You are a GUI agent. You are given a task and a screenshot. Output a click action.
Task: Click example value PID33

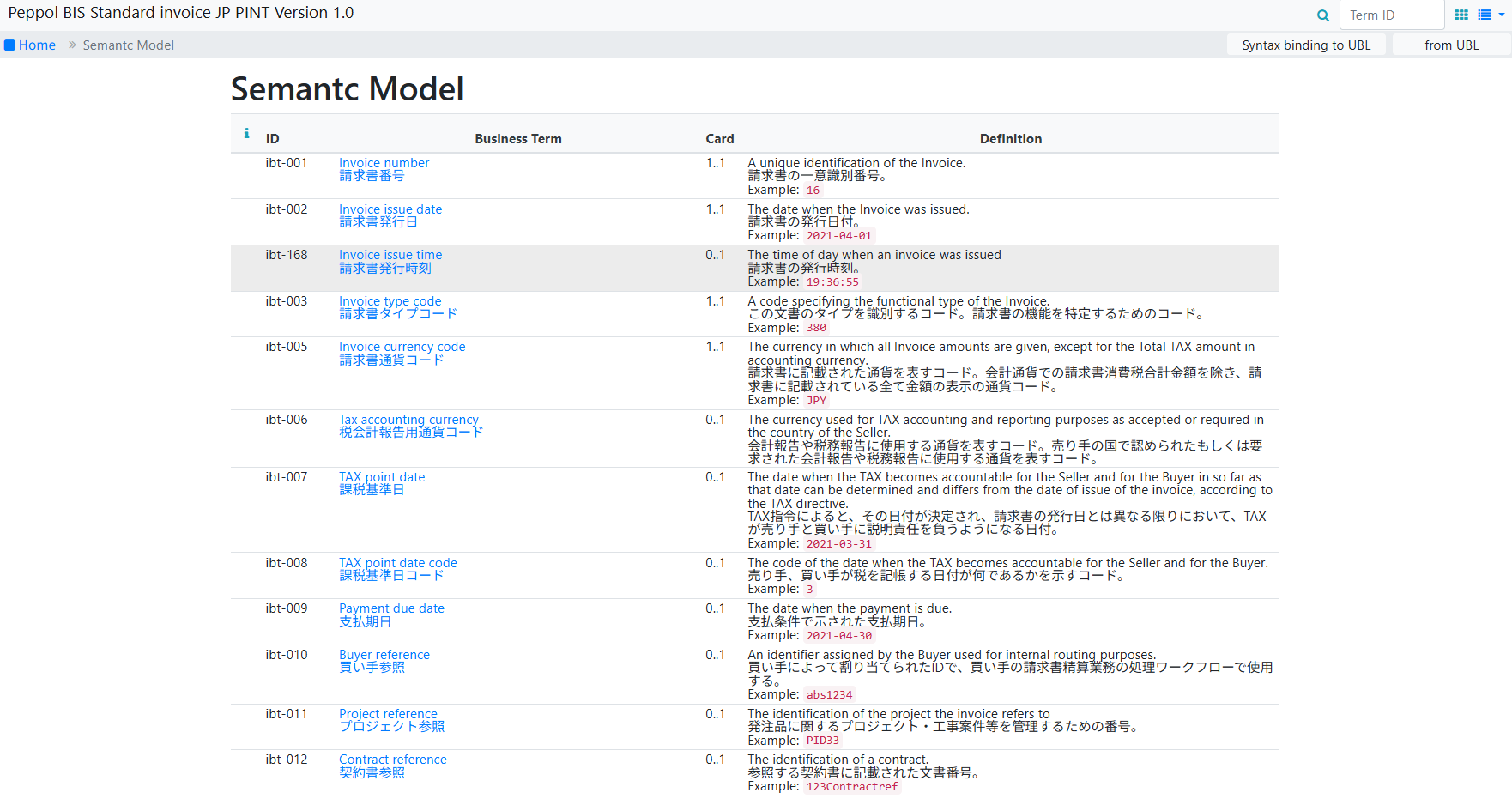(822, 741)
